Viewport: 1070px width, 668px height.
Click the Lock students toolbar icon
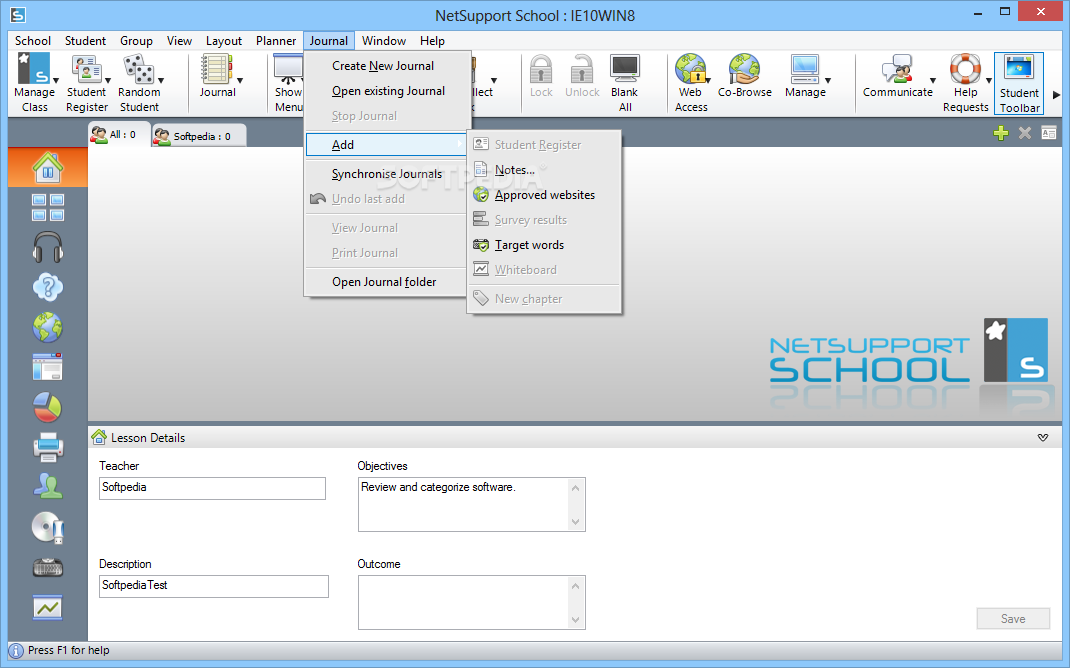541,76
